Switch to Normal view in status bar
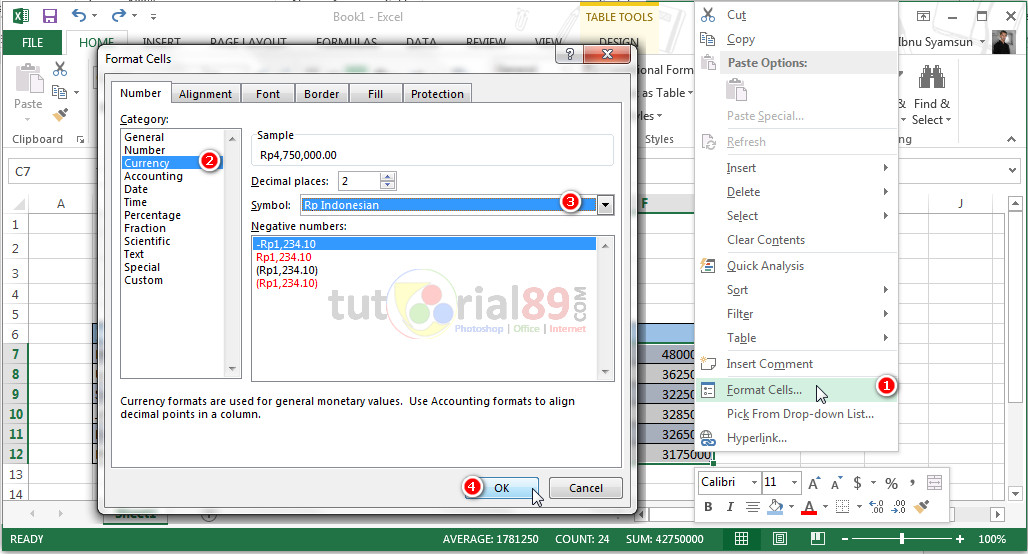The height and width of the screenshot is (554, 1028). click(741, 539)
